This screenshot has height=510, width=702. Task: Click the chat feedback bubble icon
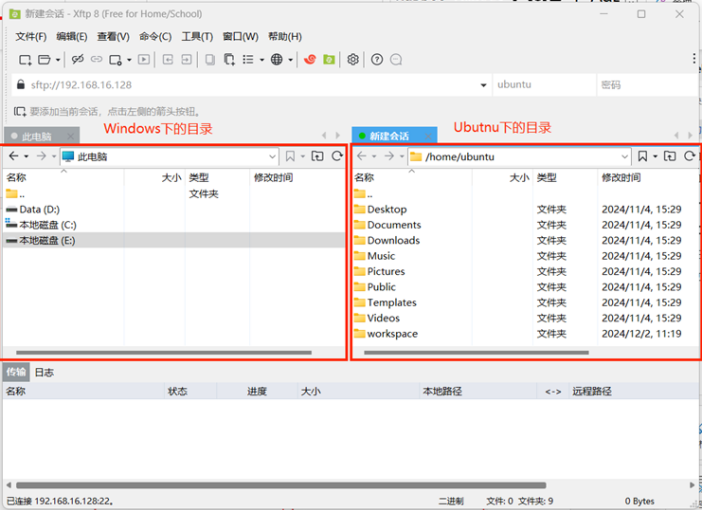(396, 59)
